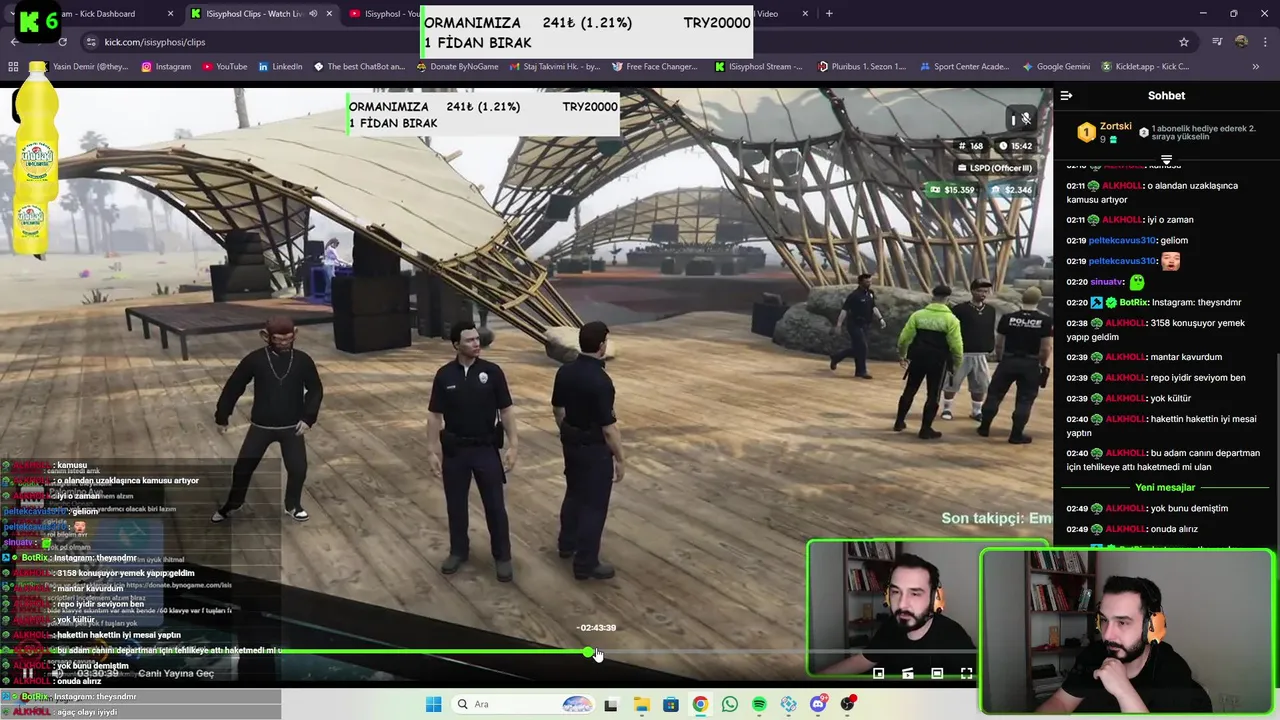Collapse the Sohbet chat panel

pyautogui.click(x=1066, y=96)
